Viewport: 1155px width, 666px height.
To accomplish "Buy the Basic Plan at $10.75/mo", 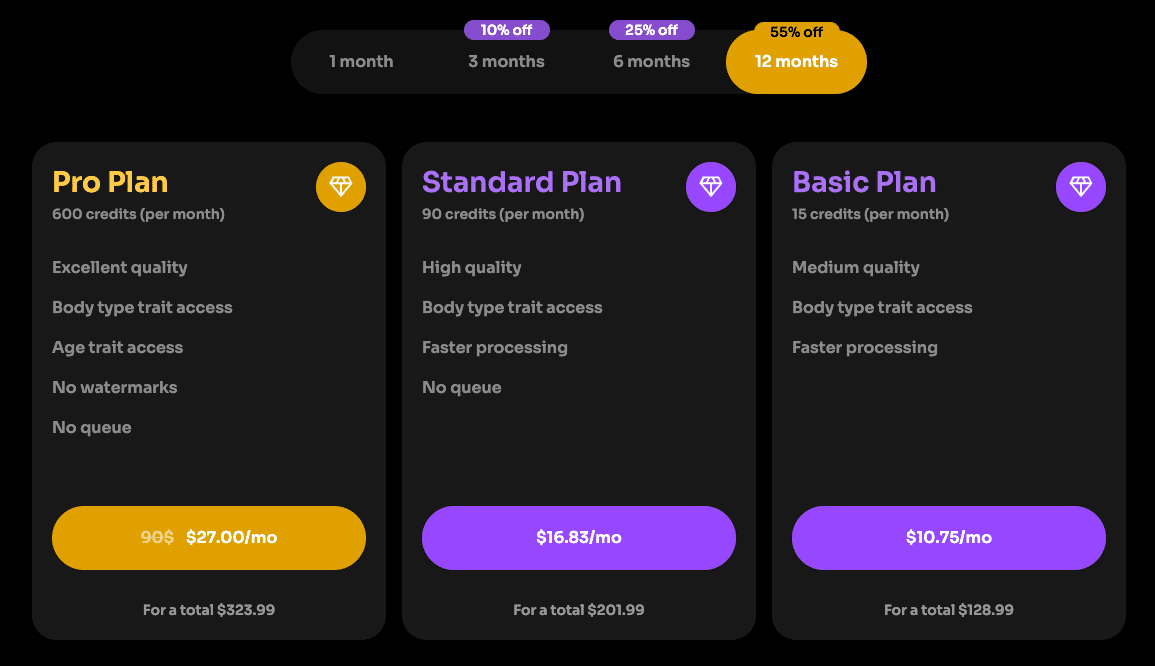I will pyautogui.click(x=949, y=538).
